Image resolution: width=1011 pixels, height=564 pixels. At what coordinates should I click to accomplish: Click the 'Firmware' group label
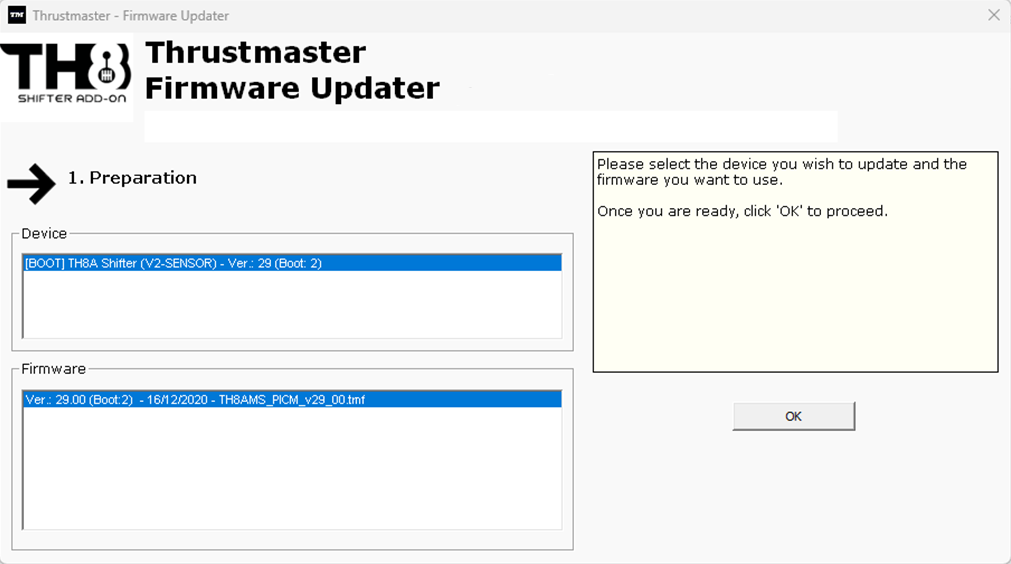(54, 369)
